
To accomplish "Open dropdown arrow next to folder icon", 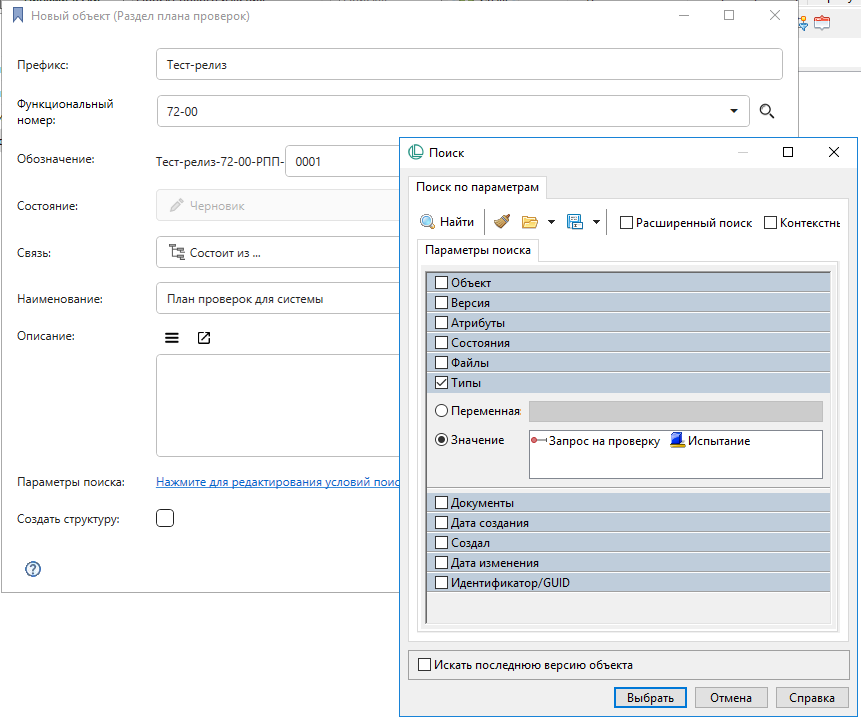I will [x=551, y=222].
